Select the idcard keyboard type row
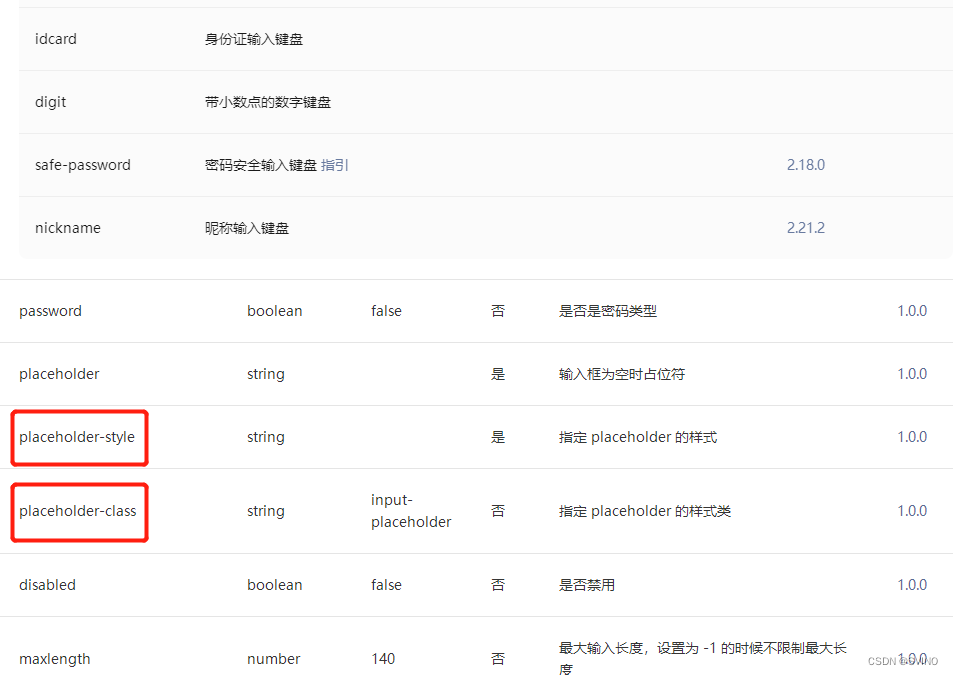The width and height of the screenshot is (953, 675). point(55,38)
